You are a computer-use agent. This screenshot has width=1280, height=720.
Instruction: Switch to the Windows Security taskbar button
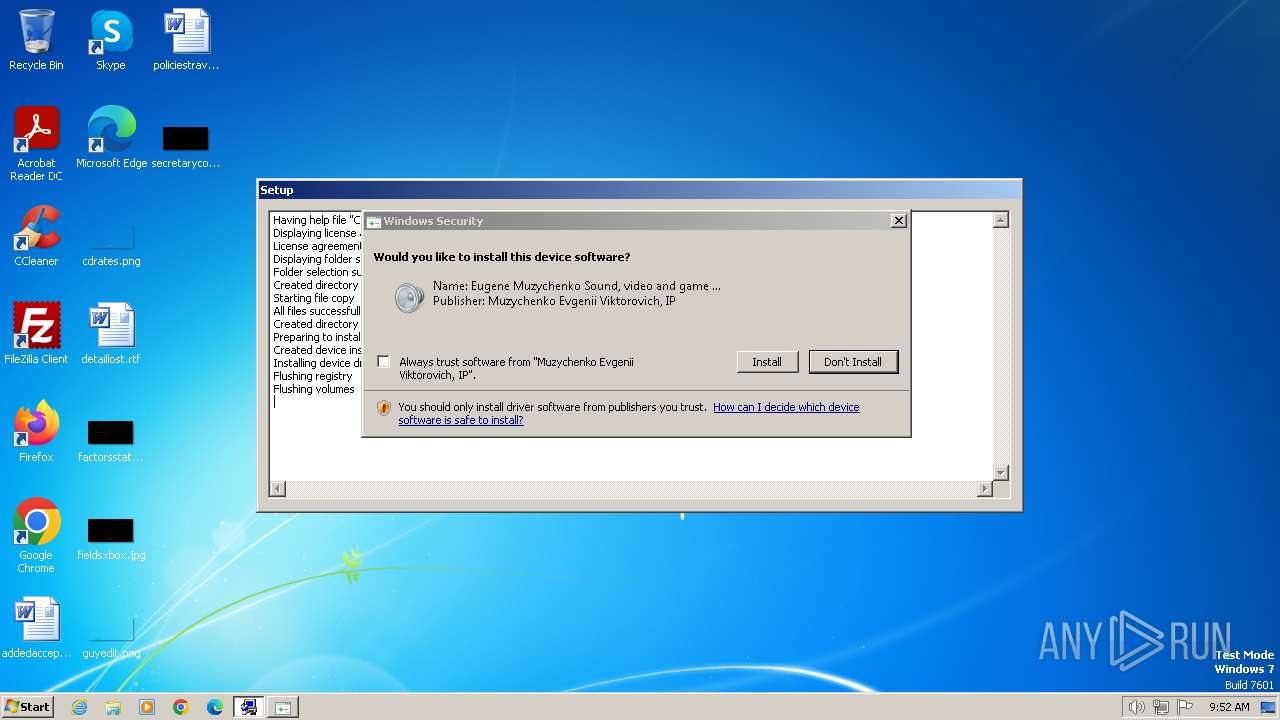pyautogui.click(x=283, y=707)
